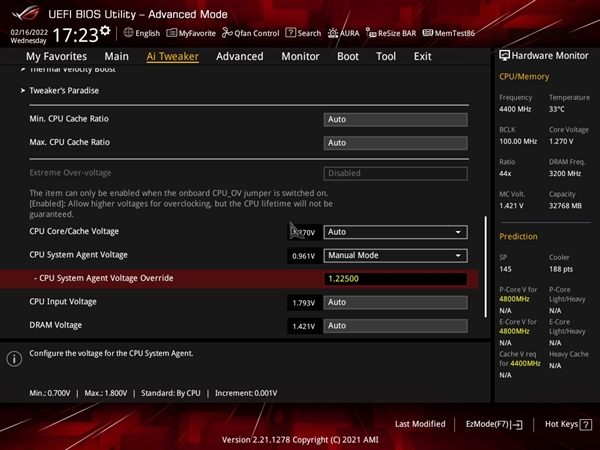600x450 pixels.
Task: Click the 33°C temperature value
Action: pyautogui.click(x=557, y=109)
